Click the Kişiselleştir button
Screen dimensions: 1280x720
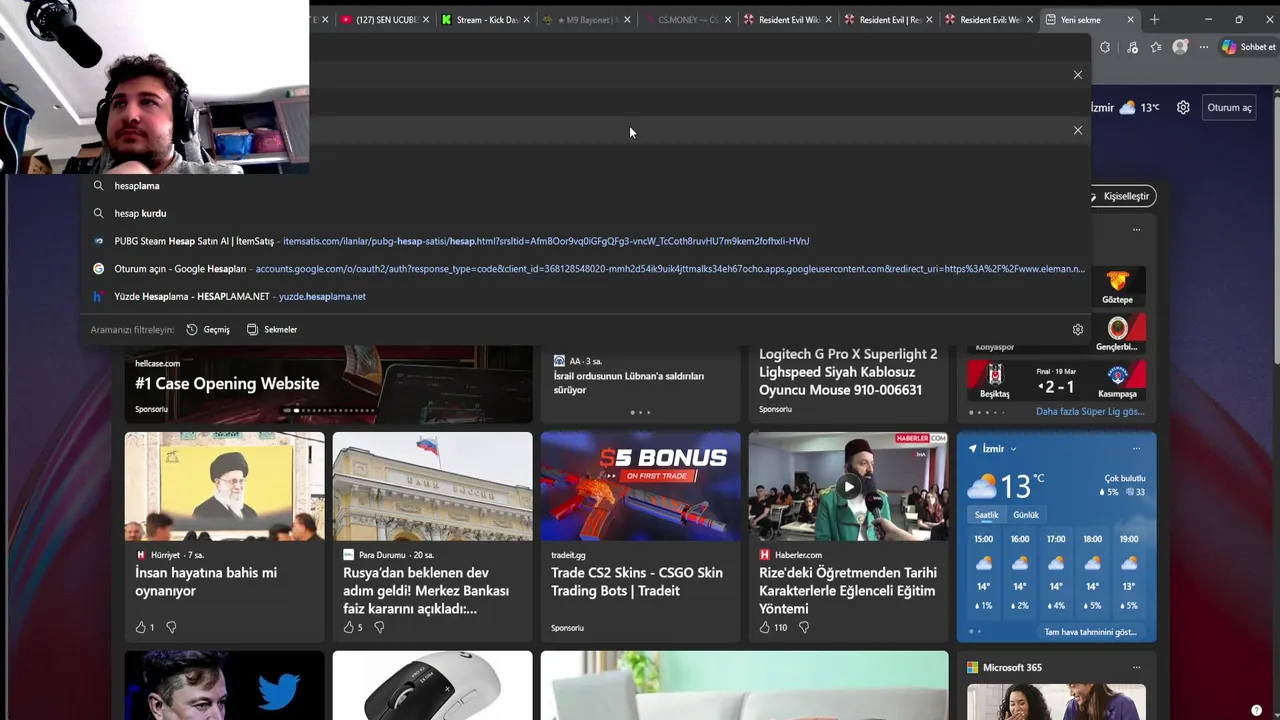click(x=1124, y=196)
